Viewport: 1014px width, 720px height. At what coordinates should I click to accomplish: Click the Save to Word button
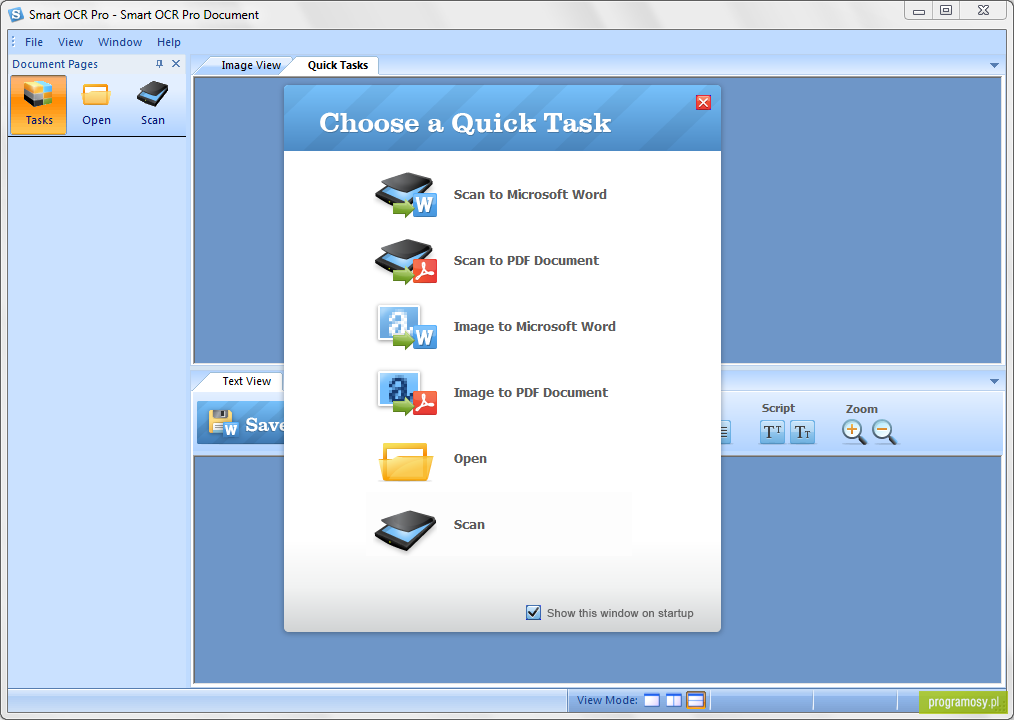click(241, 422)
